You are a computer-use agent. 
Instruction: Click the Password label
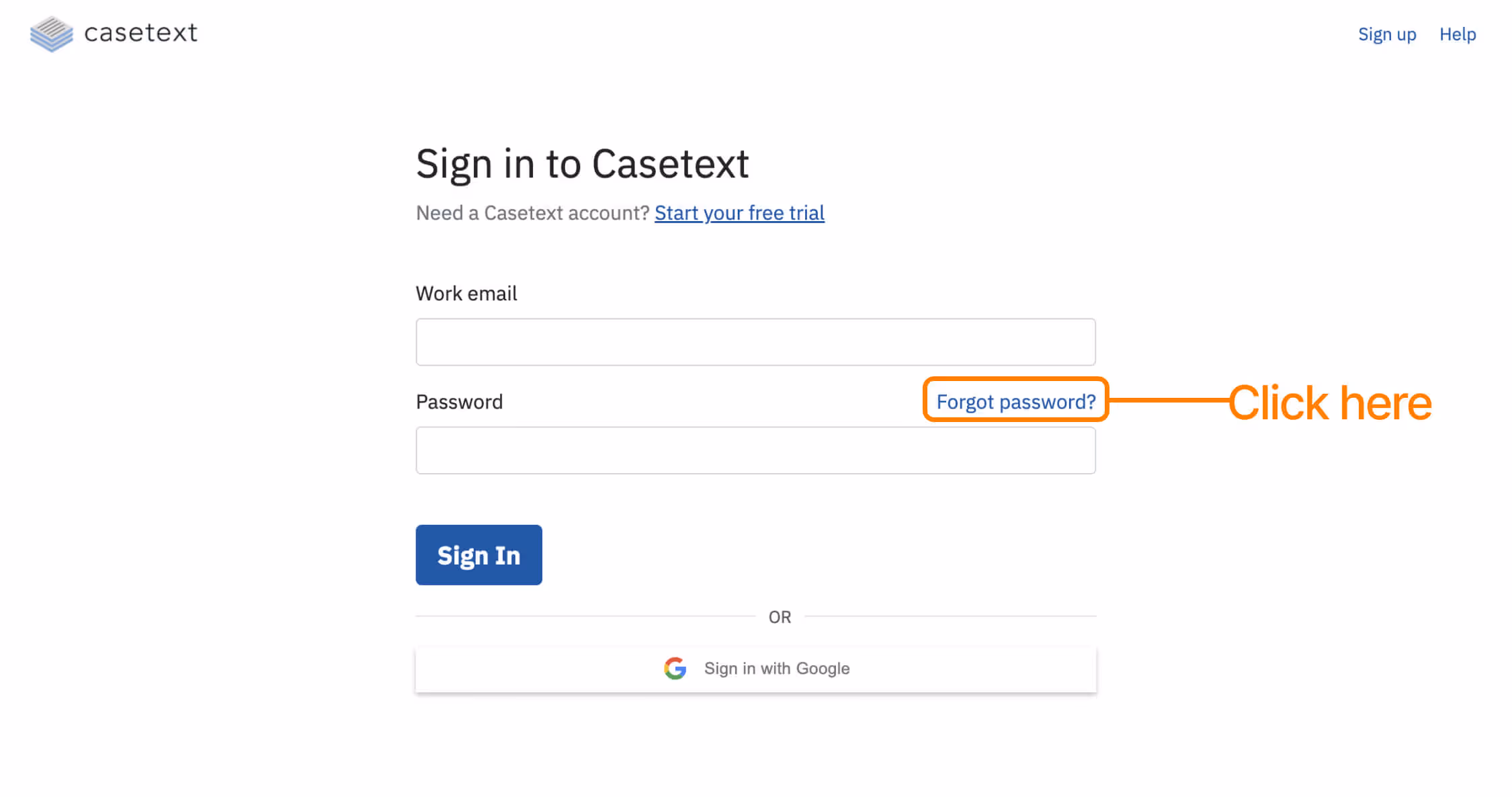tap(459, 401)
